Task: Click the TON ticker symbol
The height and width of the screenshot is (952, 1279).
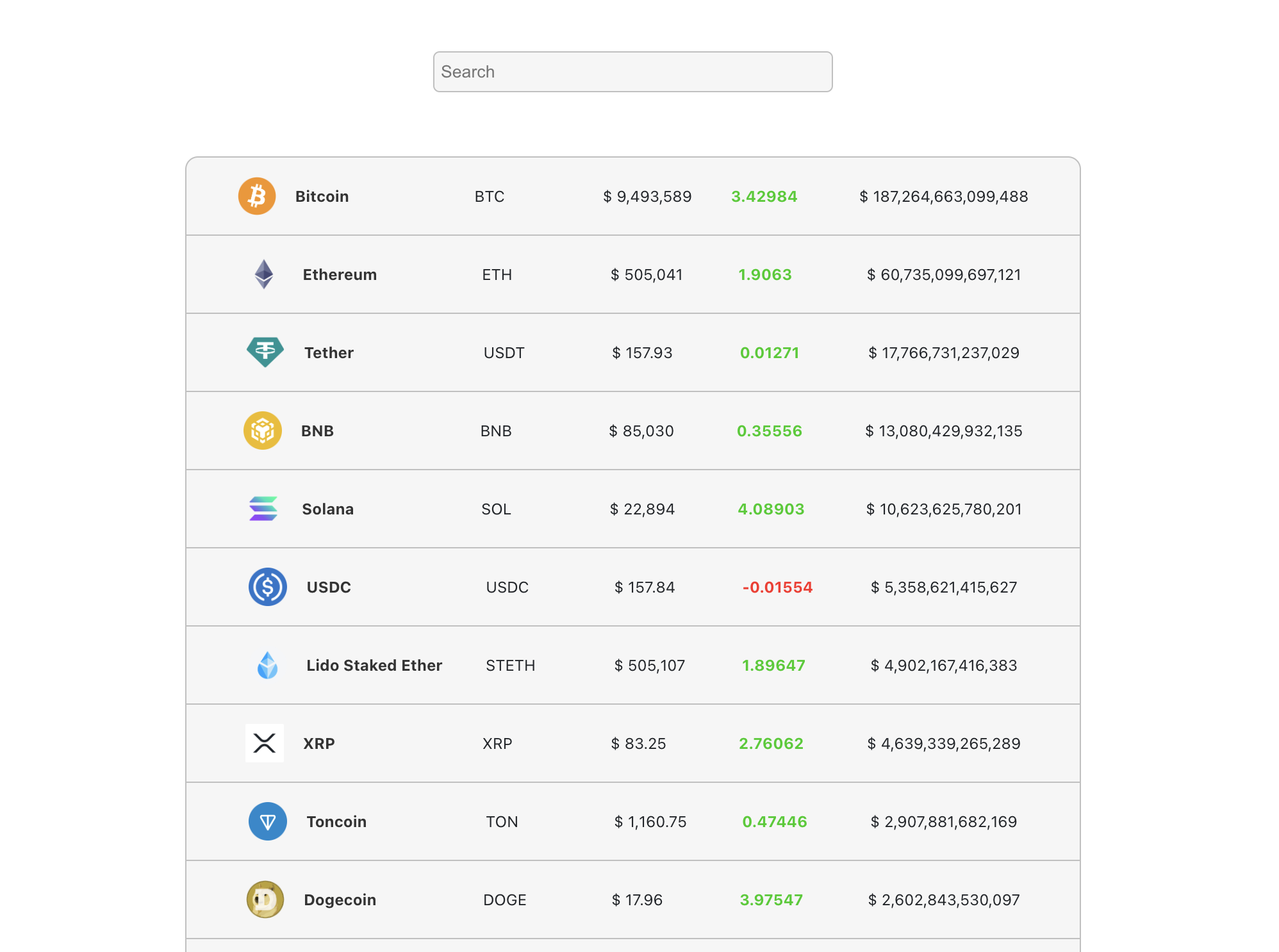Action: 502,822
